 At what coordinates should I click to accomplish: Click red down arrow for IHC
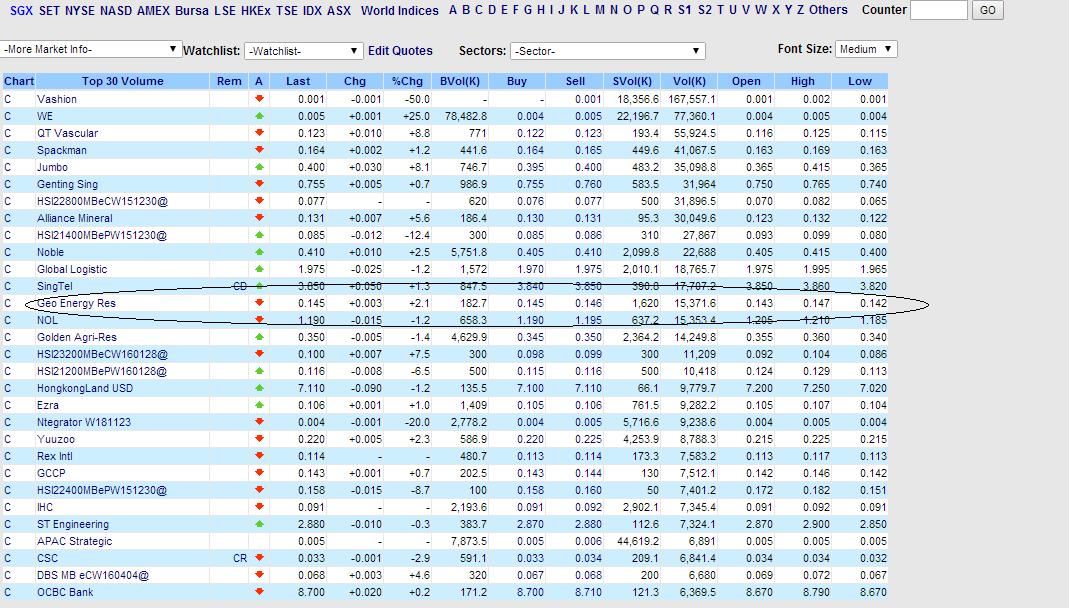(259, 507)
